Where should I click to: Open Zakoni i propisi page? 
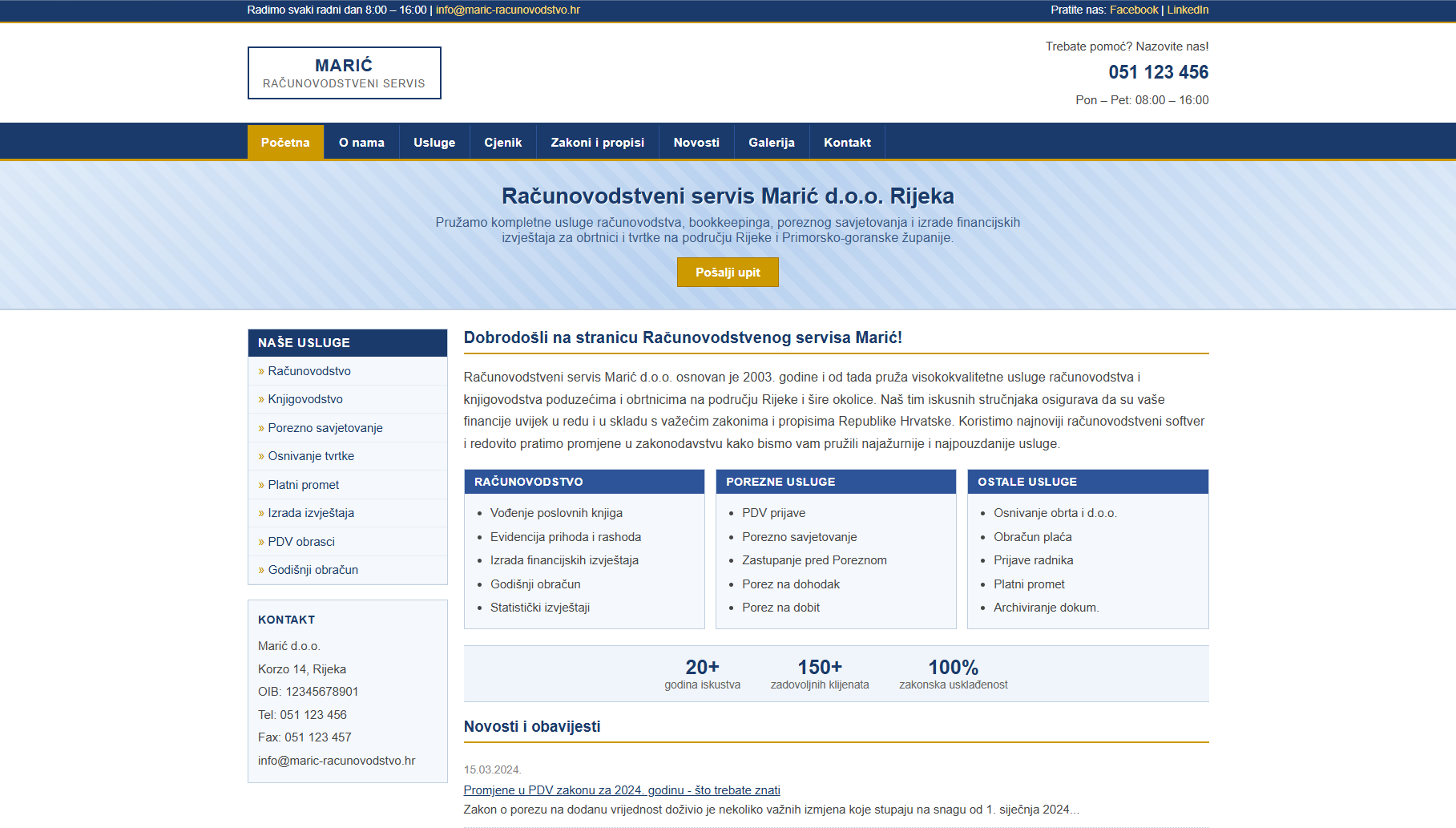[598, 142]
